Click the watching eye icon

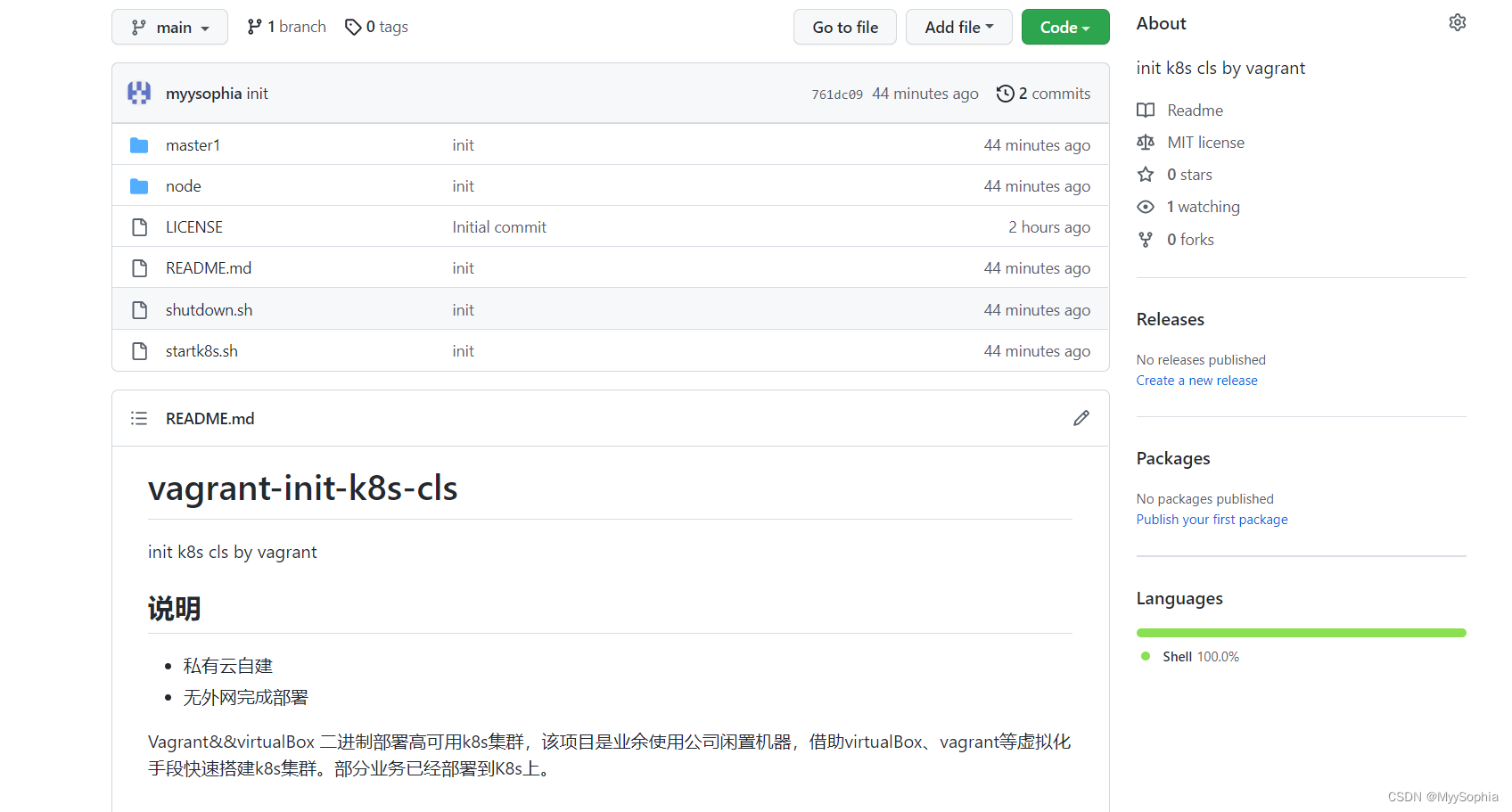[1146, 206]
